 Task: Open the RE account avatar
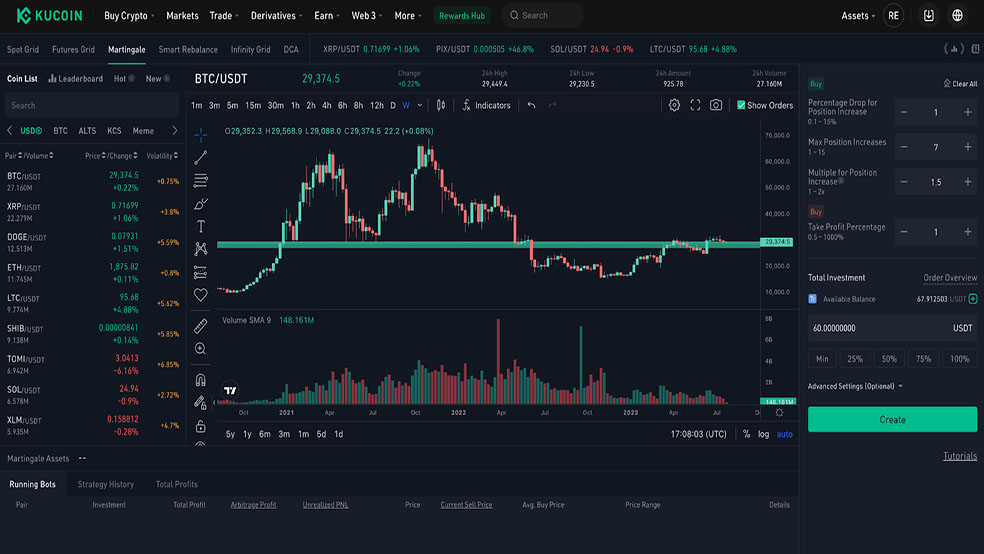click(894, 16)
